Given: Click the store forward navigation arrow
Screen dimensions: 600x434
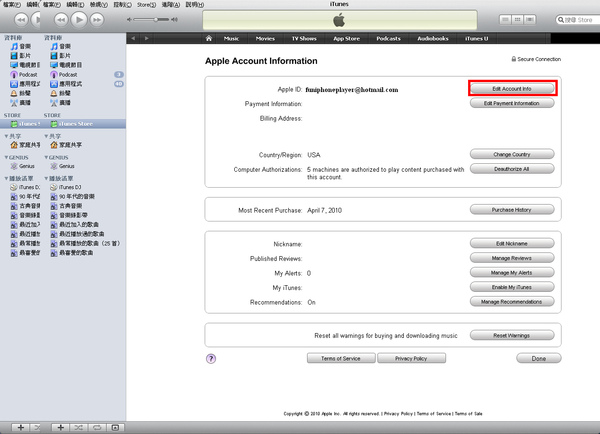Looking at the screenshot, I should [x=147, y=38].
